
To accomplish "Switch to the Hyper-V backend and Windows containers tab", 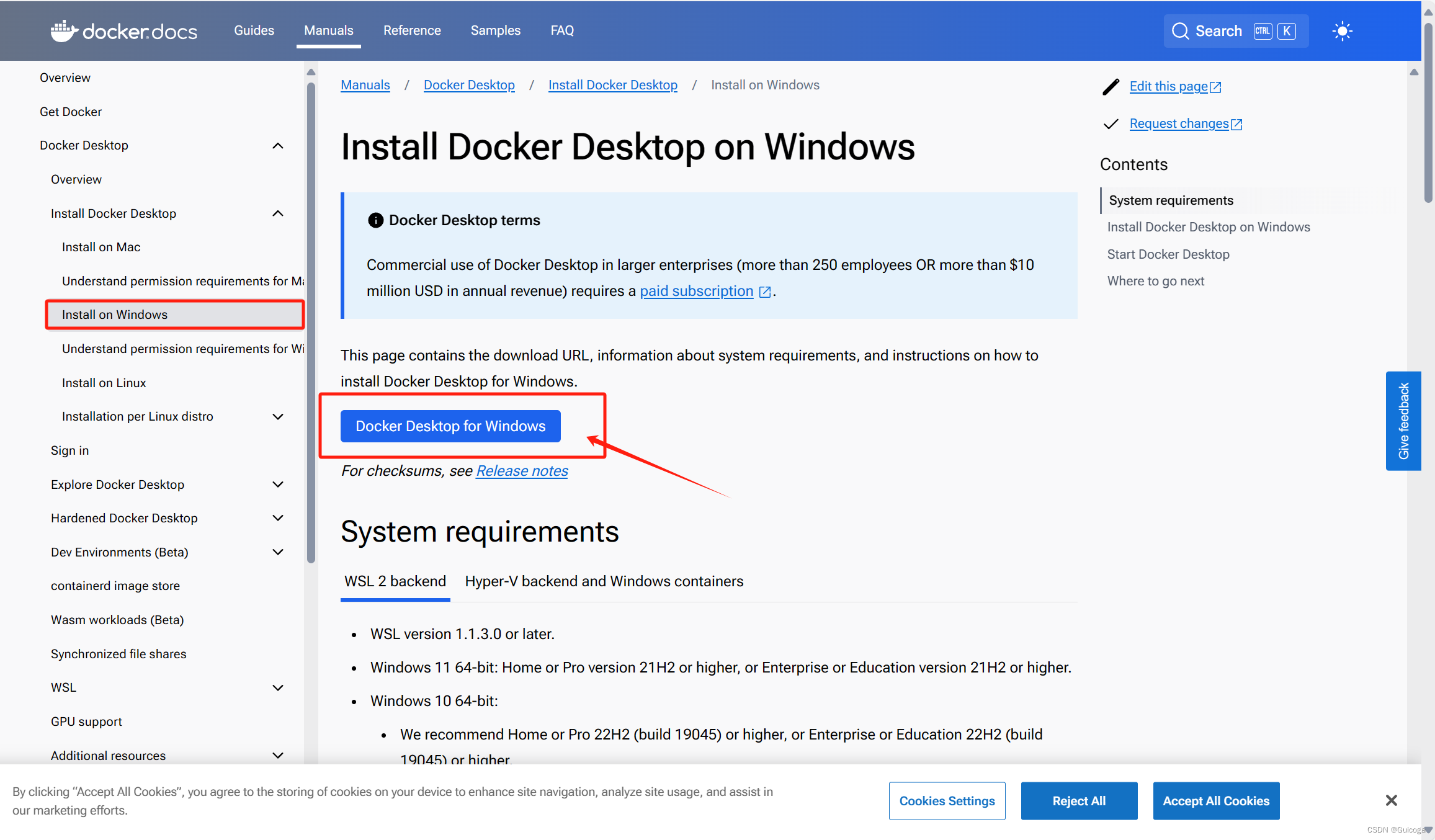I will click(x=604, y=581).
